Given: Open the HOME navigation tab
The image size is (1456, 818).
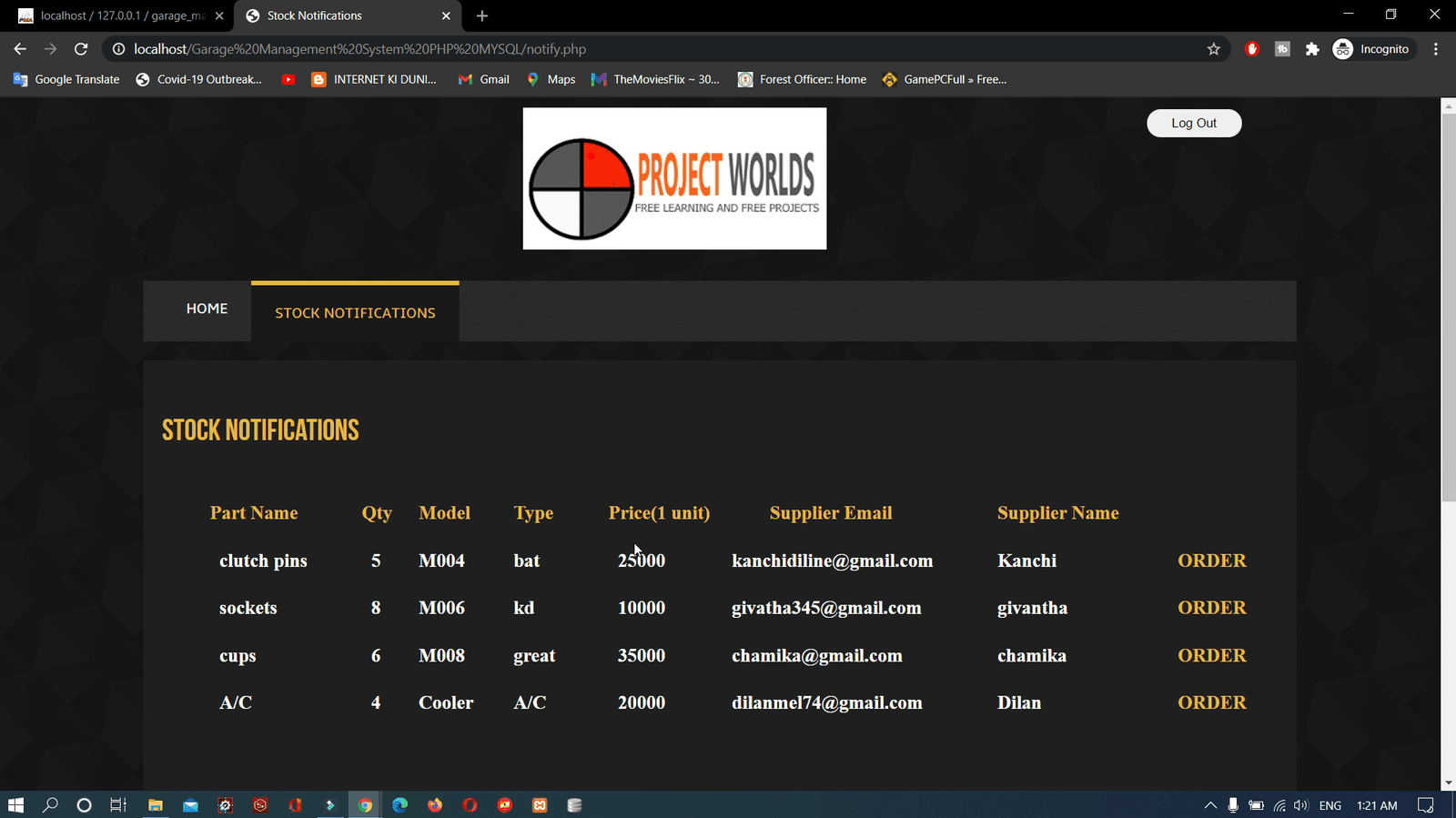Looking at the screenshot, I should tap(207, 309).
